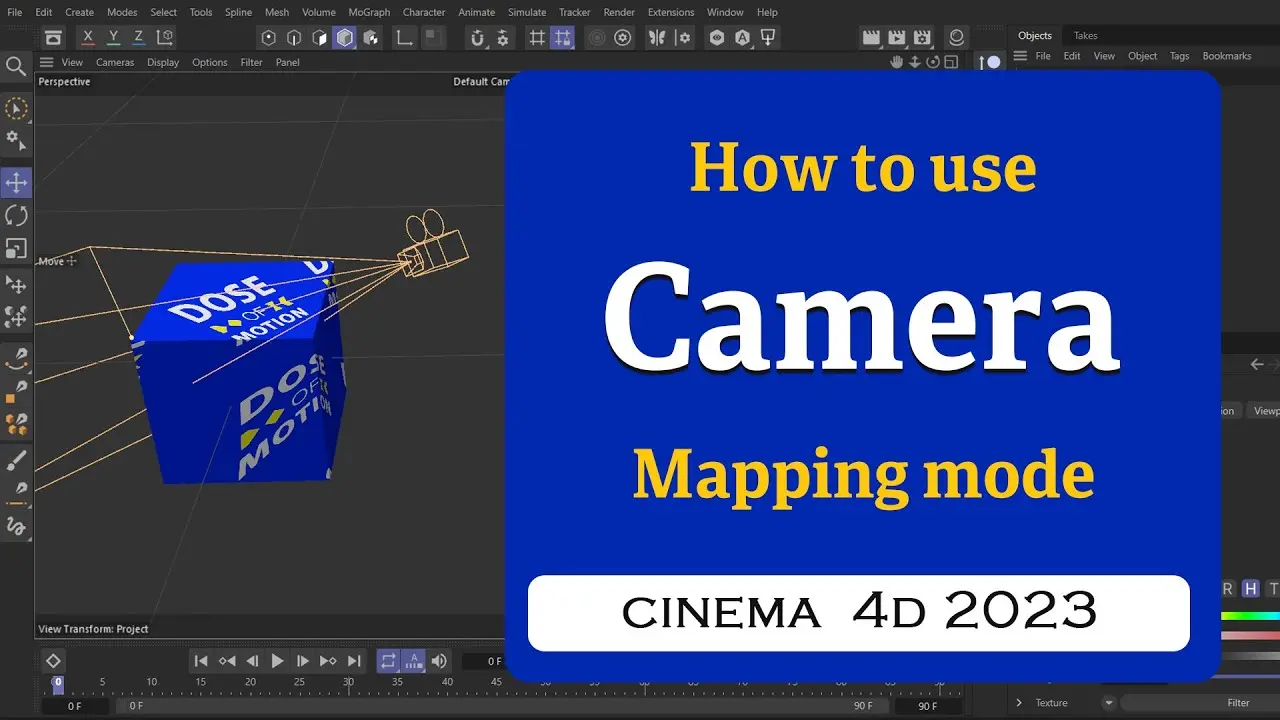Click the 90 F end frame field
Viewport: 1280px width, 720px height.
(x=928, y=706)
